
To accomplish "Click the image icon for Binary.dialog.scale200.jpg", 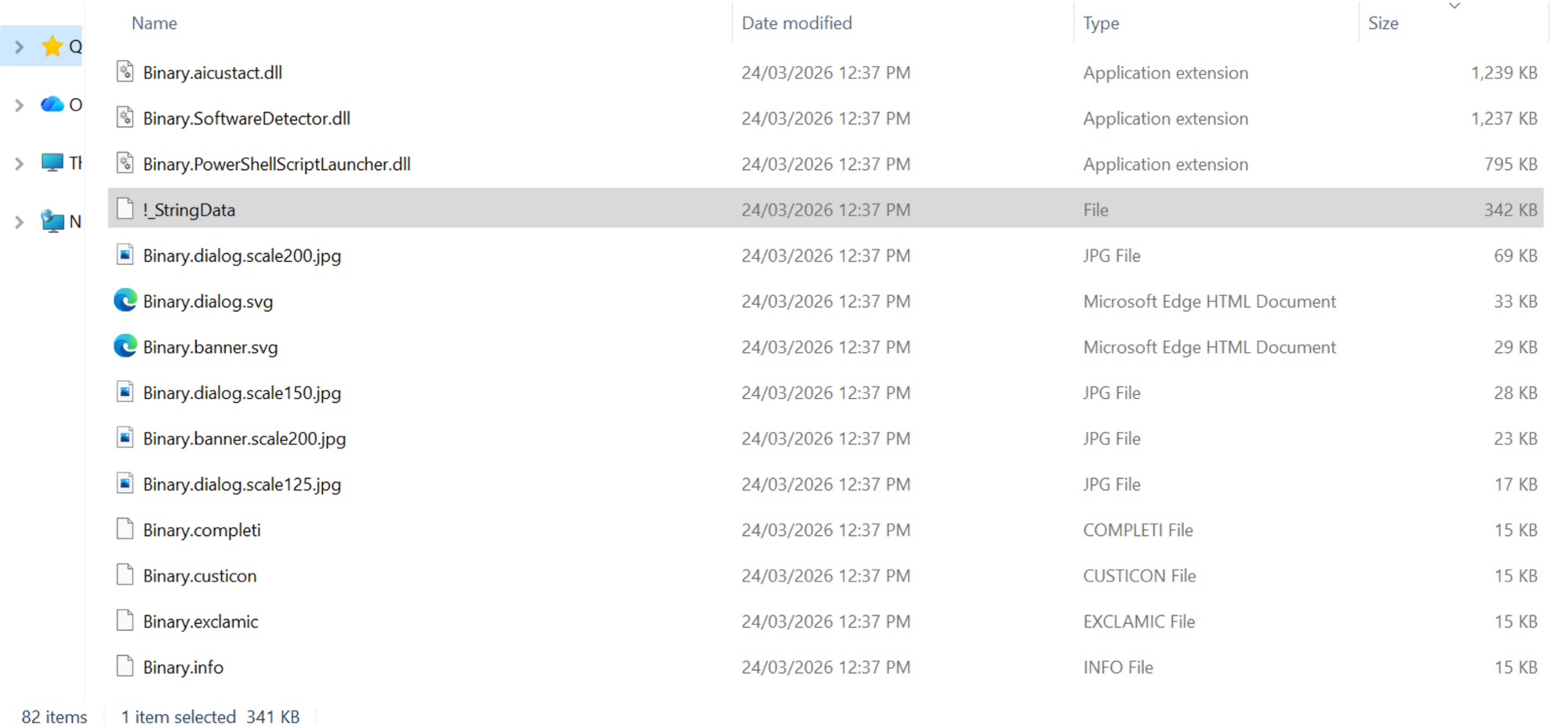I will pyautogui.click(x=125, y=255).
